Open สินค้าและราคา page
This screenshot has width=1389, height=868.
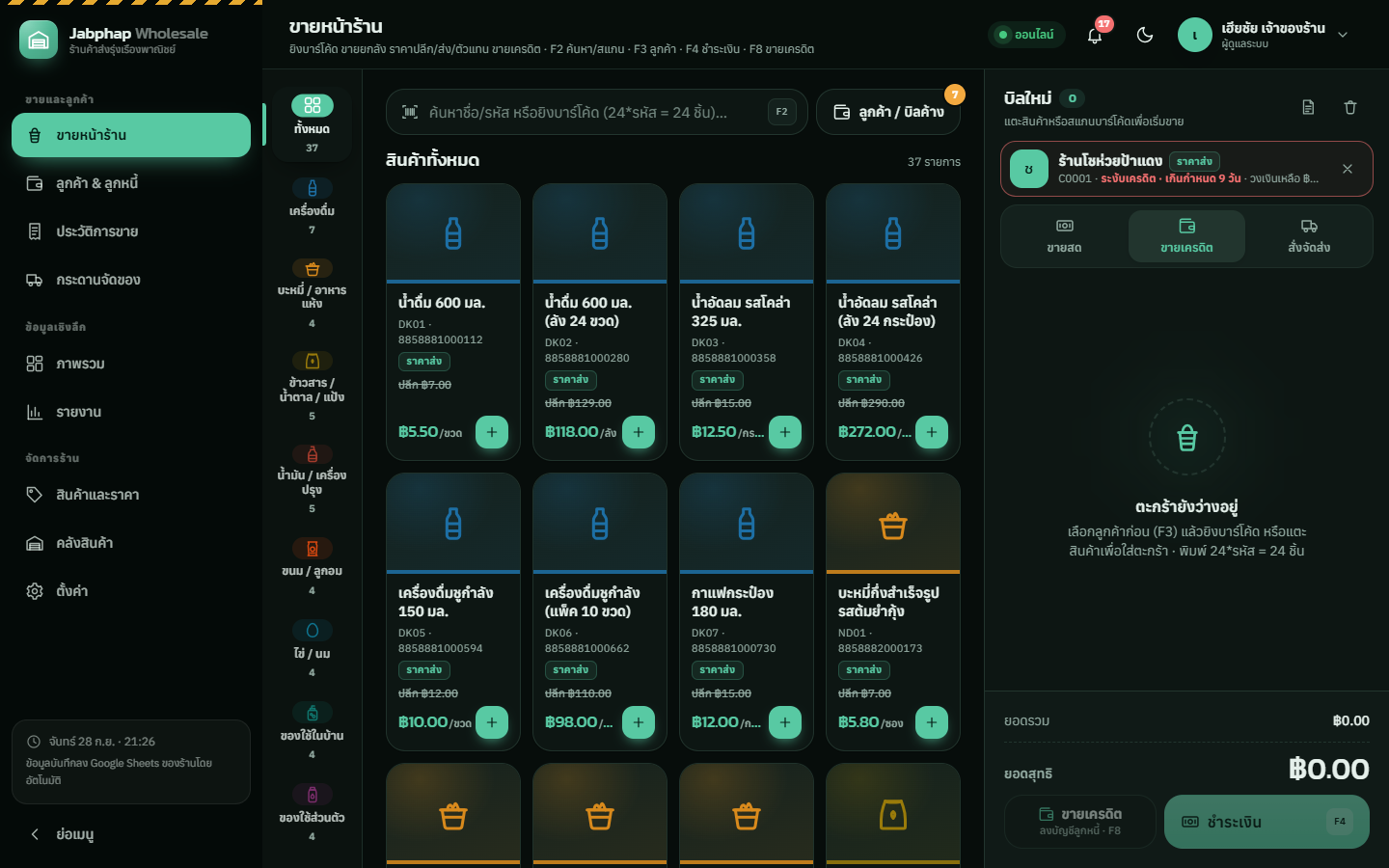tap(131, 495)
